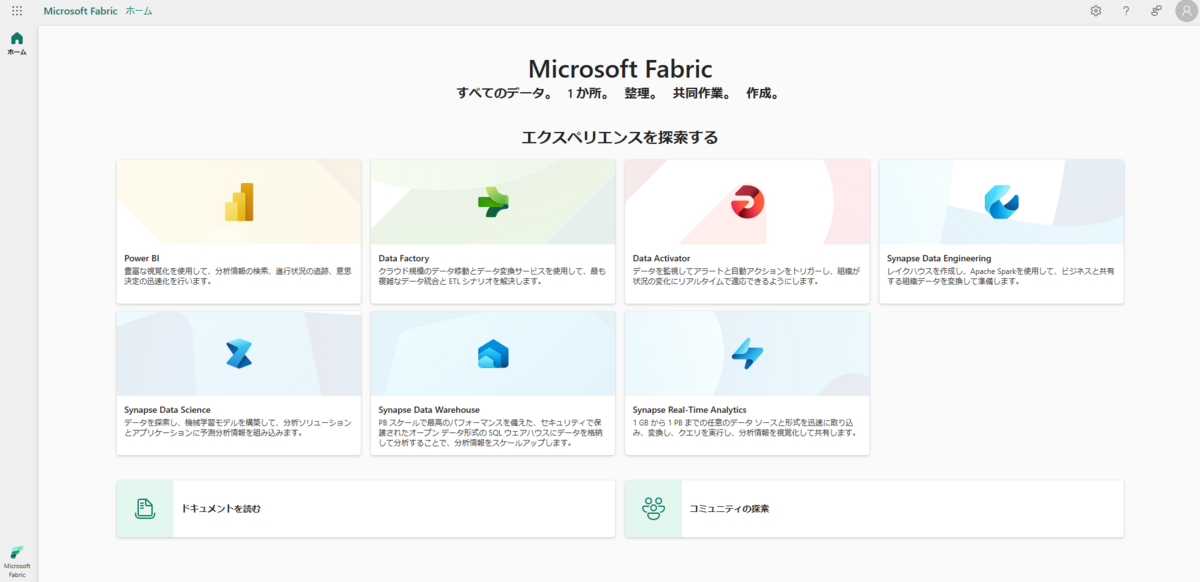Click the Synapse Data Warehouse description text
The width and height of the screenshot is (1200, 582).
(x=492, y=432)
